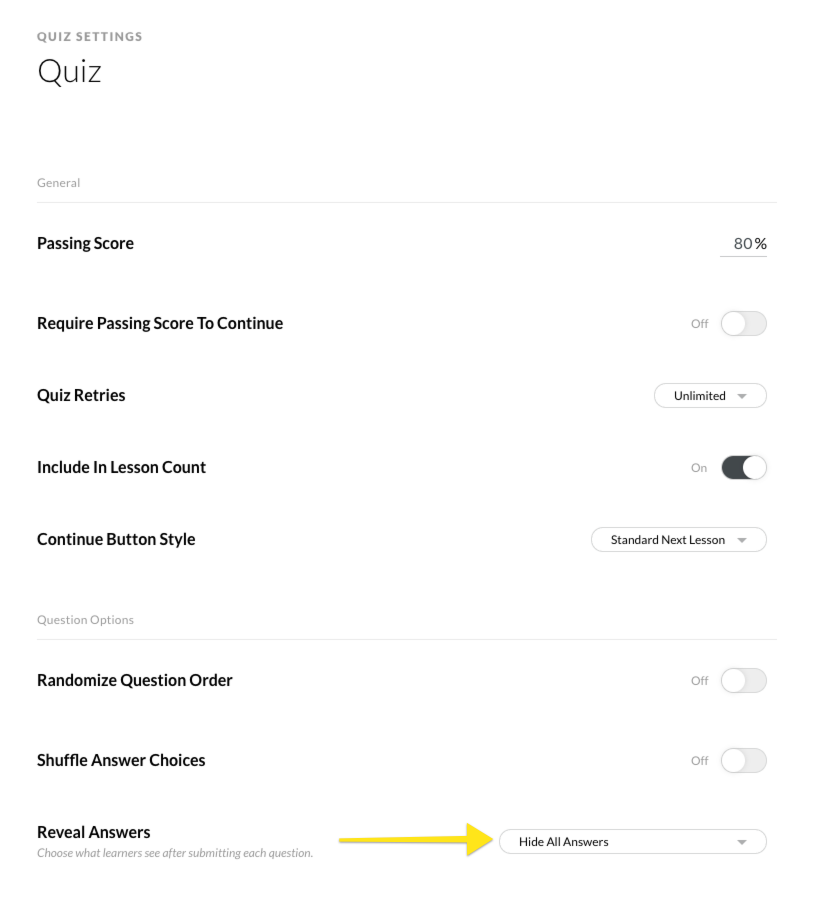Click the Quiz Retries setting label
Image resolution: width=828 pixels, height=907 pixels.
(81, 395)
